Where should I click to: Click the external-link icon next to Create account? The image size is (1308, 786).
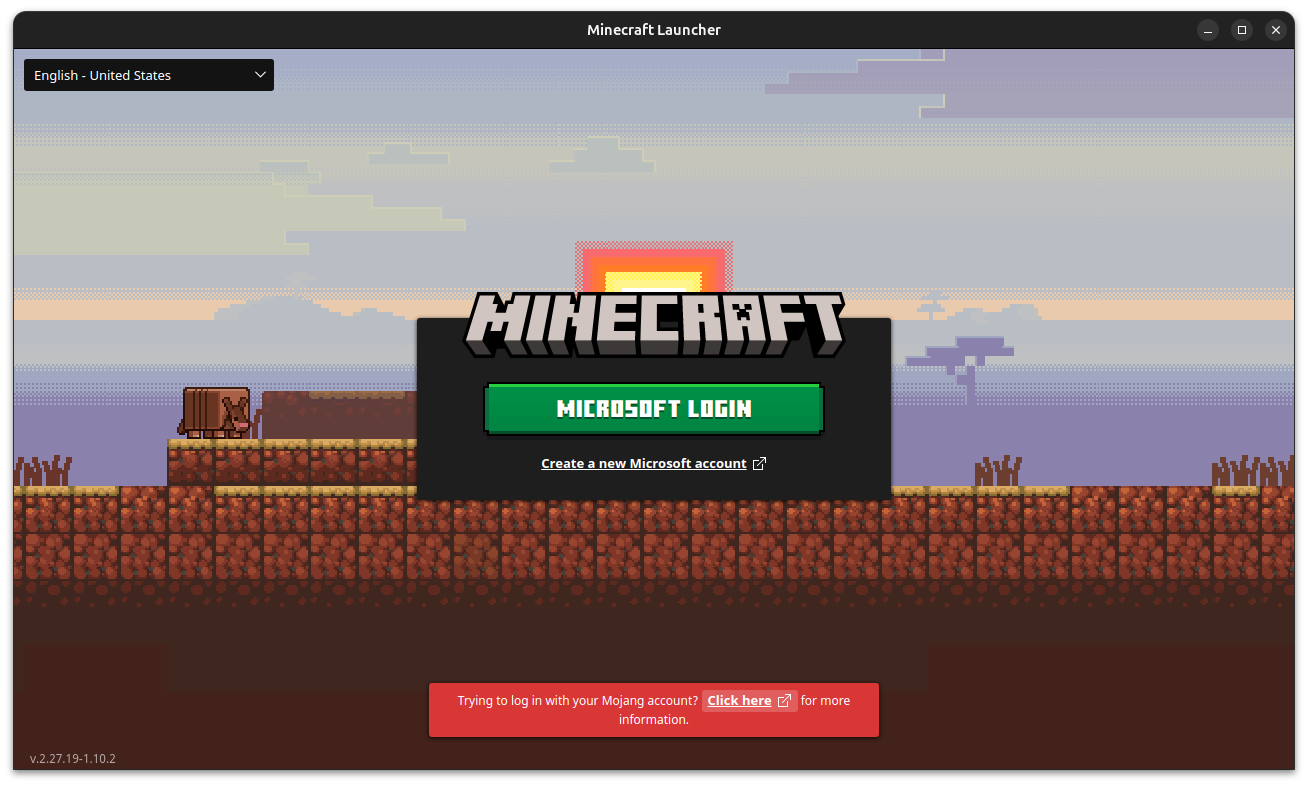[x=760, y=463]
